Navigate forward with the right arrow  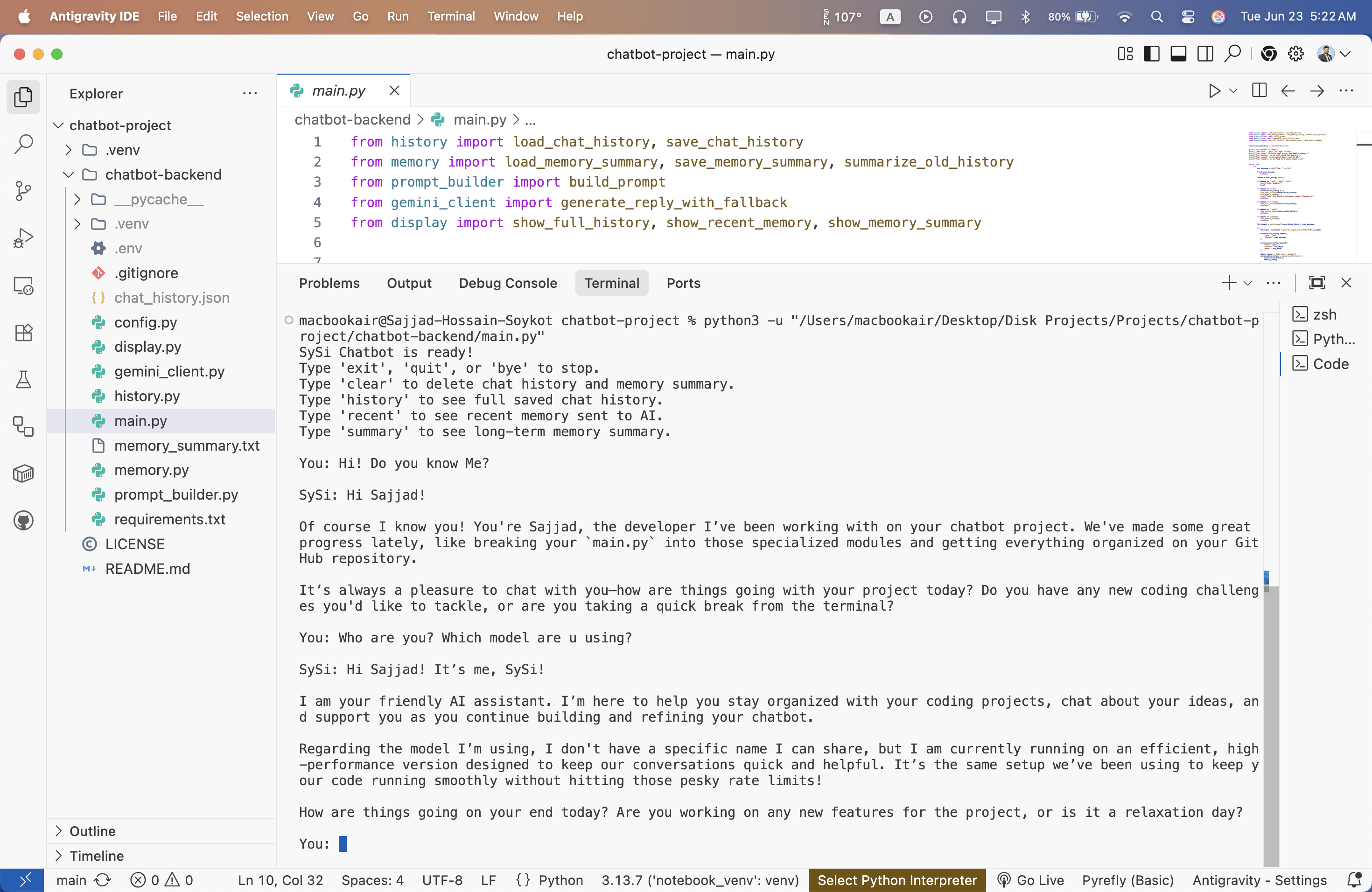1317,91
